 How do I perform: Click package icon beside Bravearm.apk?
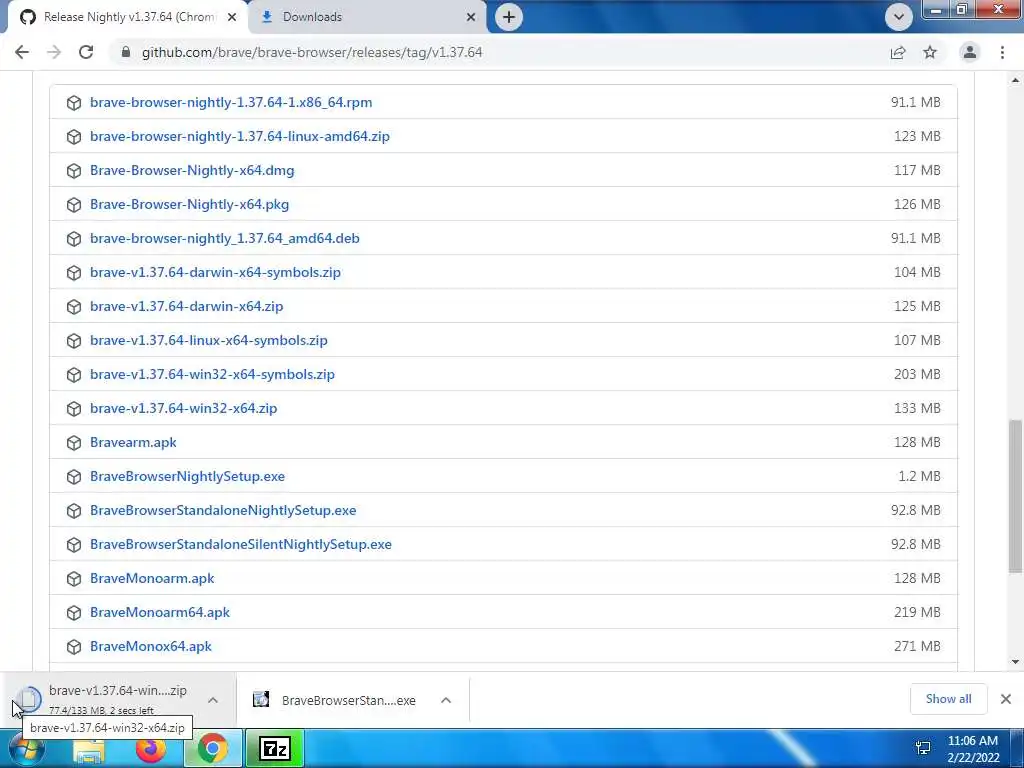coord(74,442)
